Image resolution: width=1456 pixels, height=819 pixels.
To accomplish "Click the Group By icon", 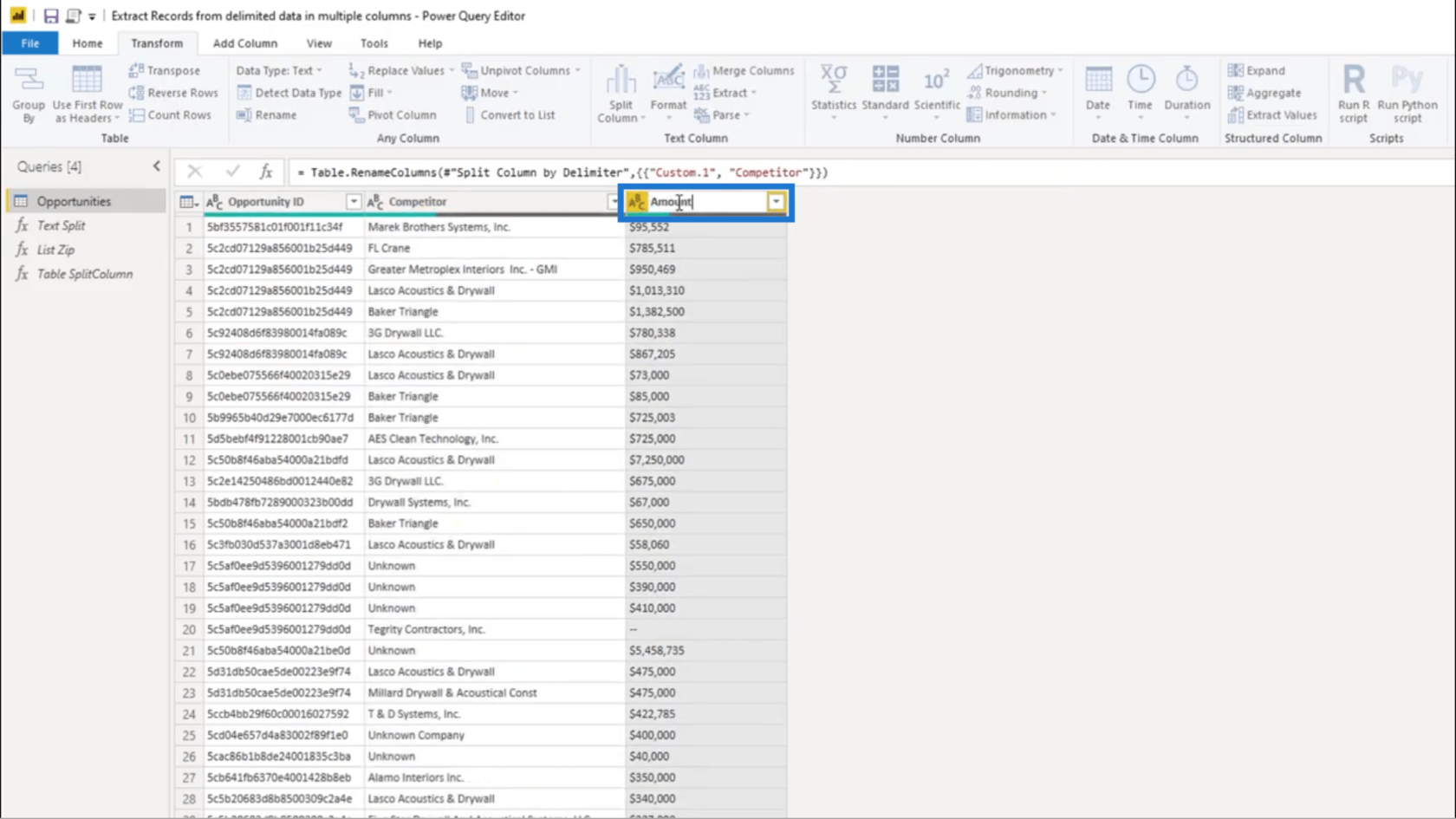I will (x=29, y=94).
